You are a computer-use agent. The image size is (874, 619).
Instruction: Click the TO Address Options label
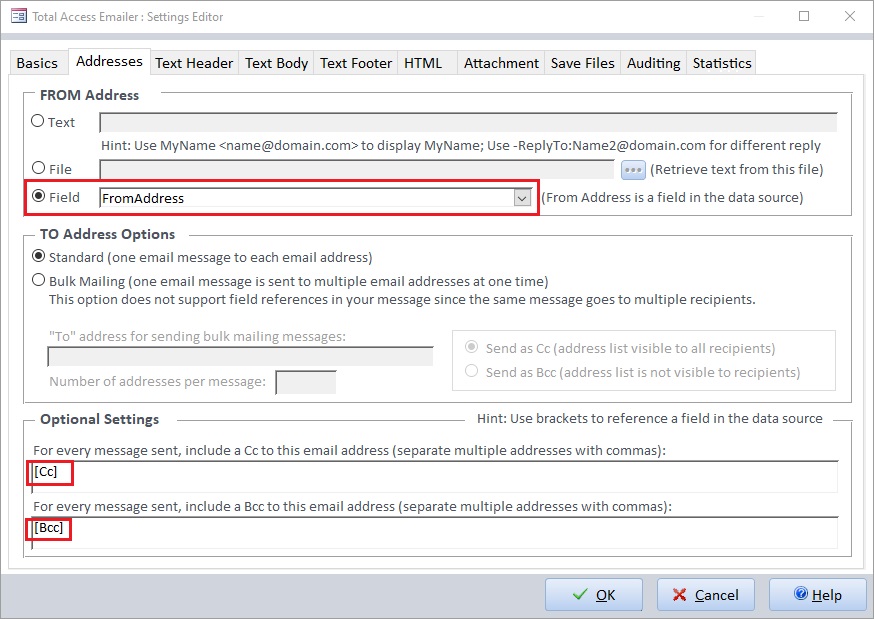point(108,234)
